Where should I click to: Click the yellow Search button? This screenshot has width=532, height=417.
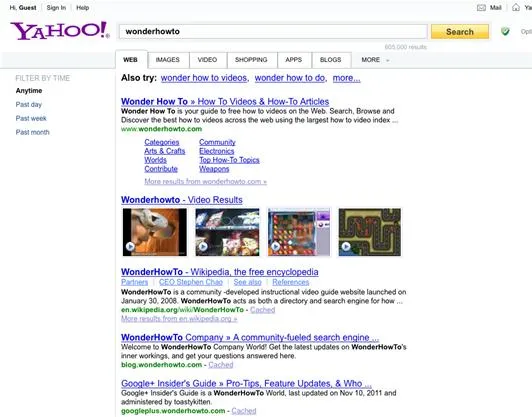tap(460, 32)
